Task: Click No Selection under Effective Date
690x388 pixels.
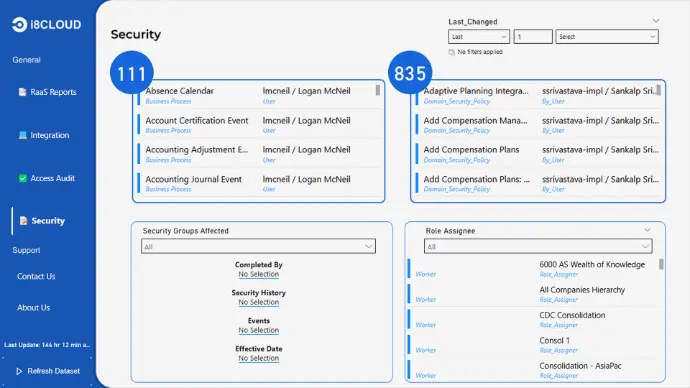Action: tap(259, 359)
